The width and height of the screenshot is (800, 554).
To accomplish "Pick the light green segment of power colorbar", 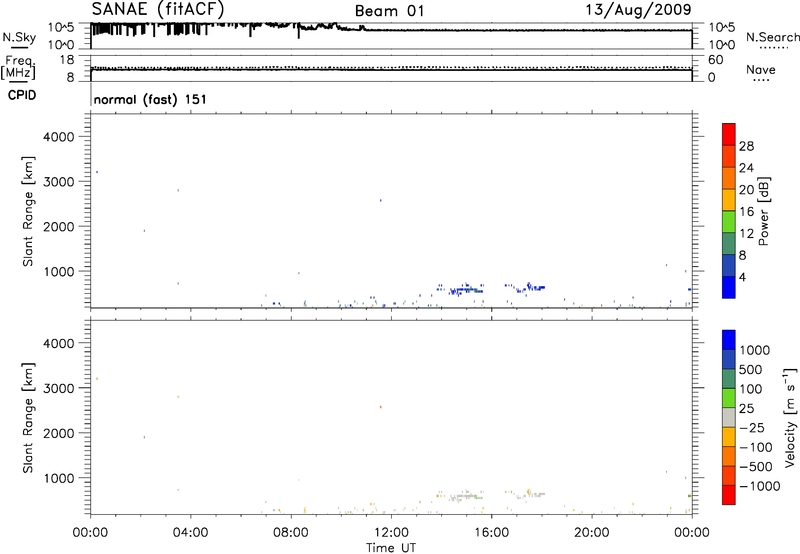I will [x=729, y=221].
